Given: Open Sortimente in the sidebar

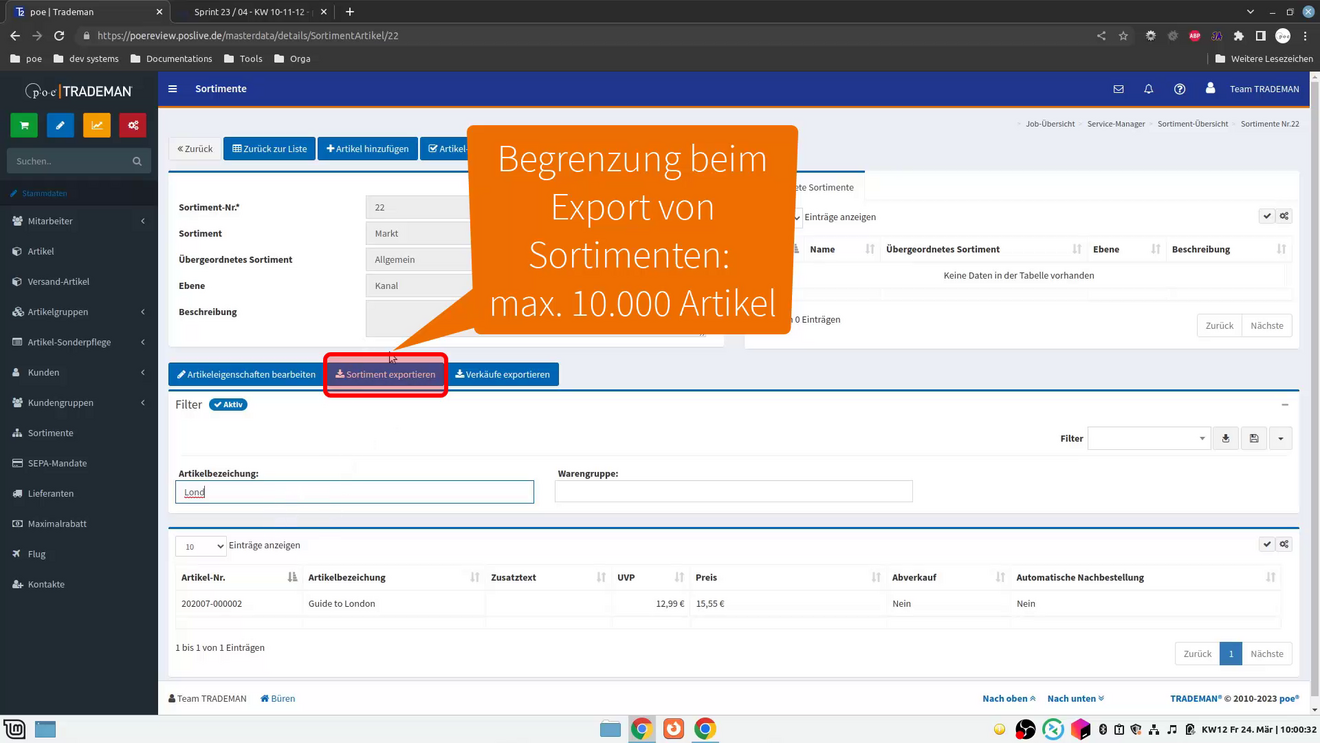Looking at the screenshot, I should pyautogui.click(x=78, y=433).
